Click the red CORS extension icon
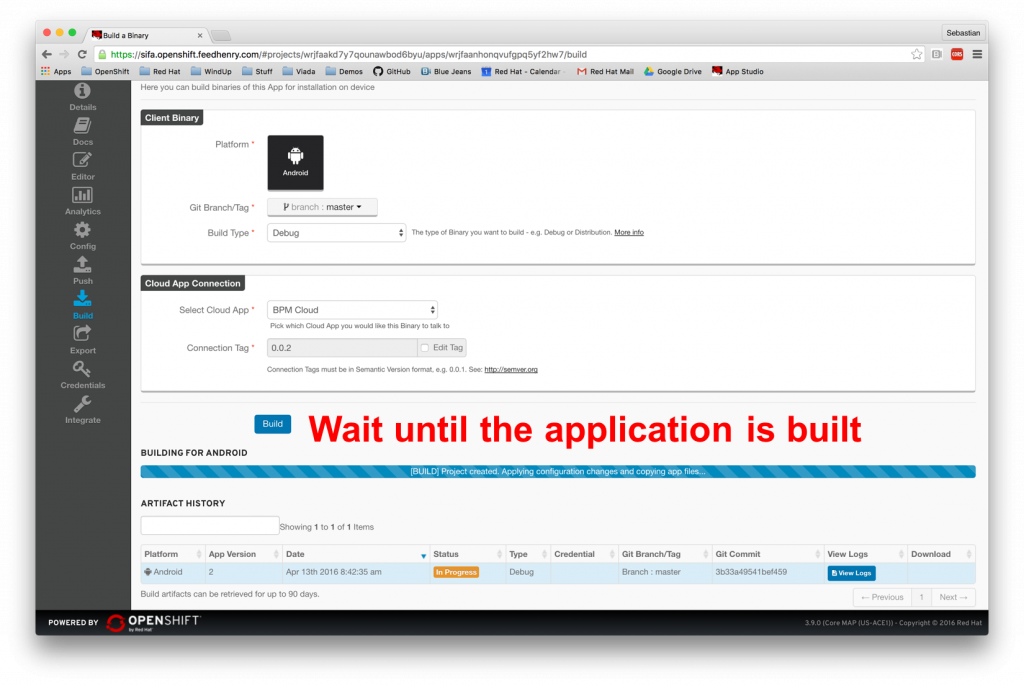1024x686 pixels. pyautogui.click(x=957, y=54)
